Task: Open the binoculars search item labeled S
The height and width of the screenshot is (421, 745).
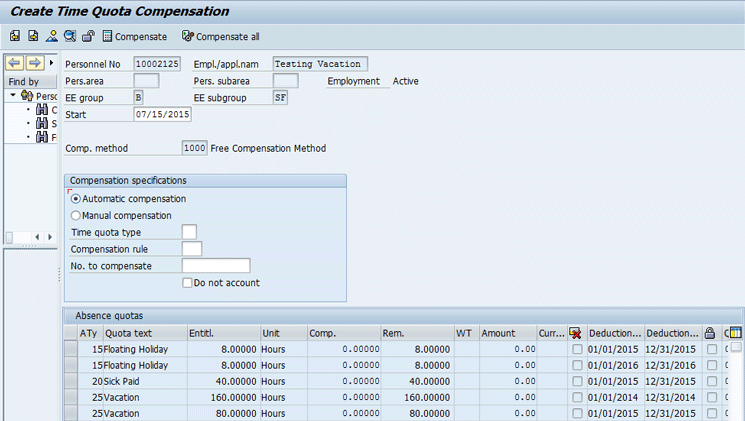Action: pyautogui.click(x=42, y=124)
